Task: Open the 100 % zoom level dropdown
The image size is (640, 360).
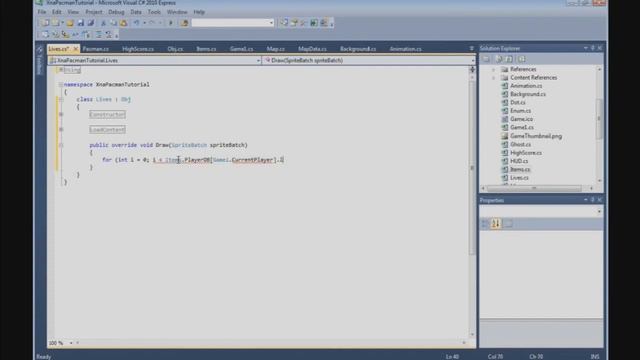Action: [x=71, y=343]
